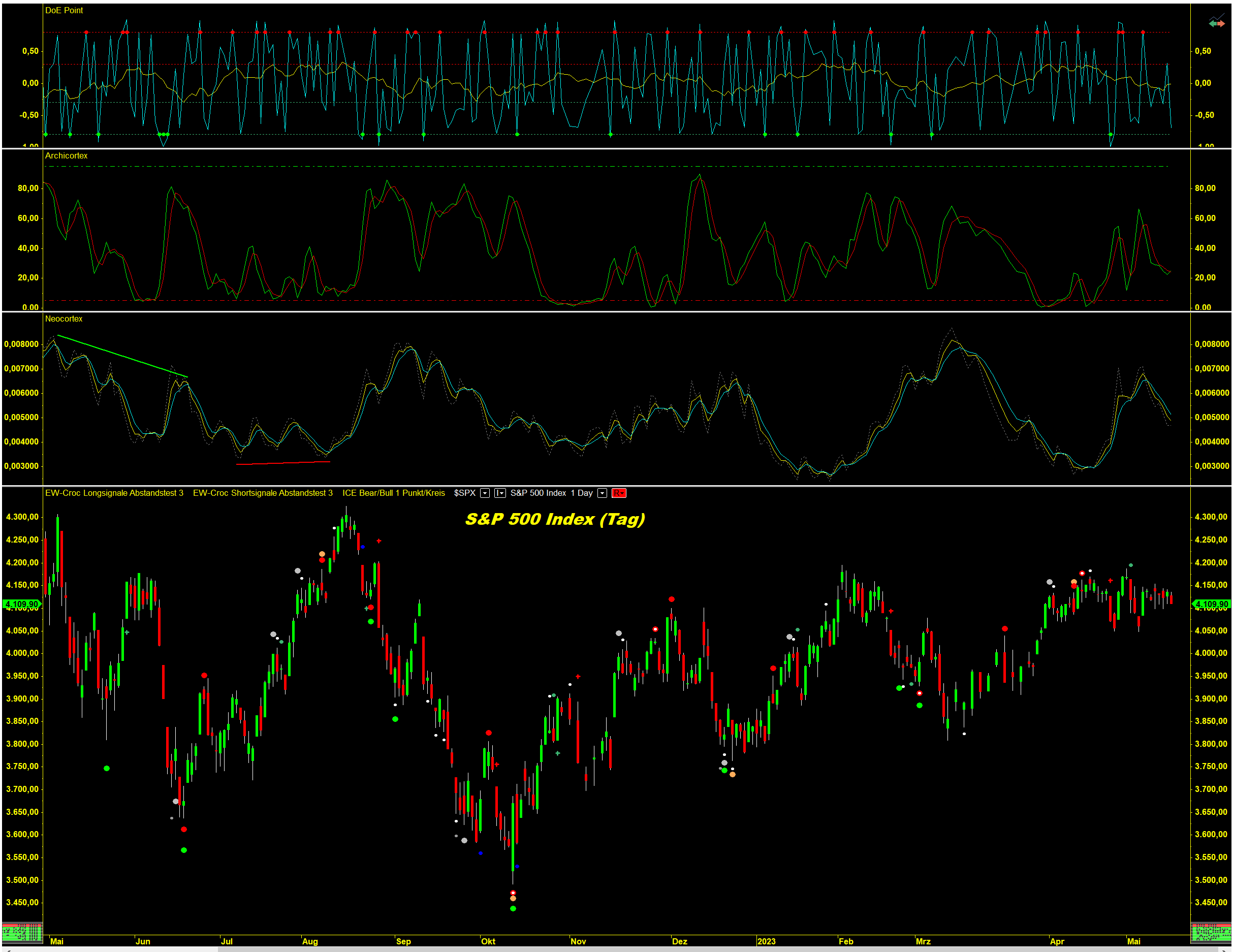Image resolution: width=1233 pixels, height=952 pixels.
Task: Click the Neocortex indicator title
Action: [x=64, y=319]
